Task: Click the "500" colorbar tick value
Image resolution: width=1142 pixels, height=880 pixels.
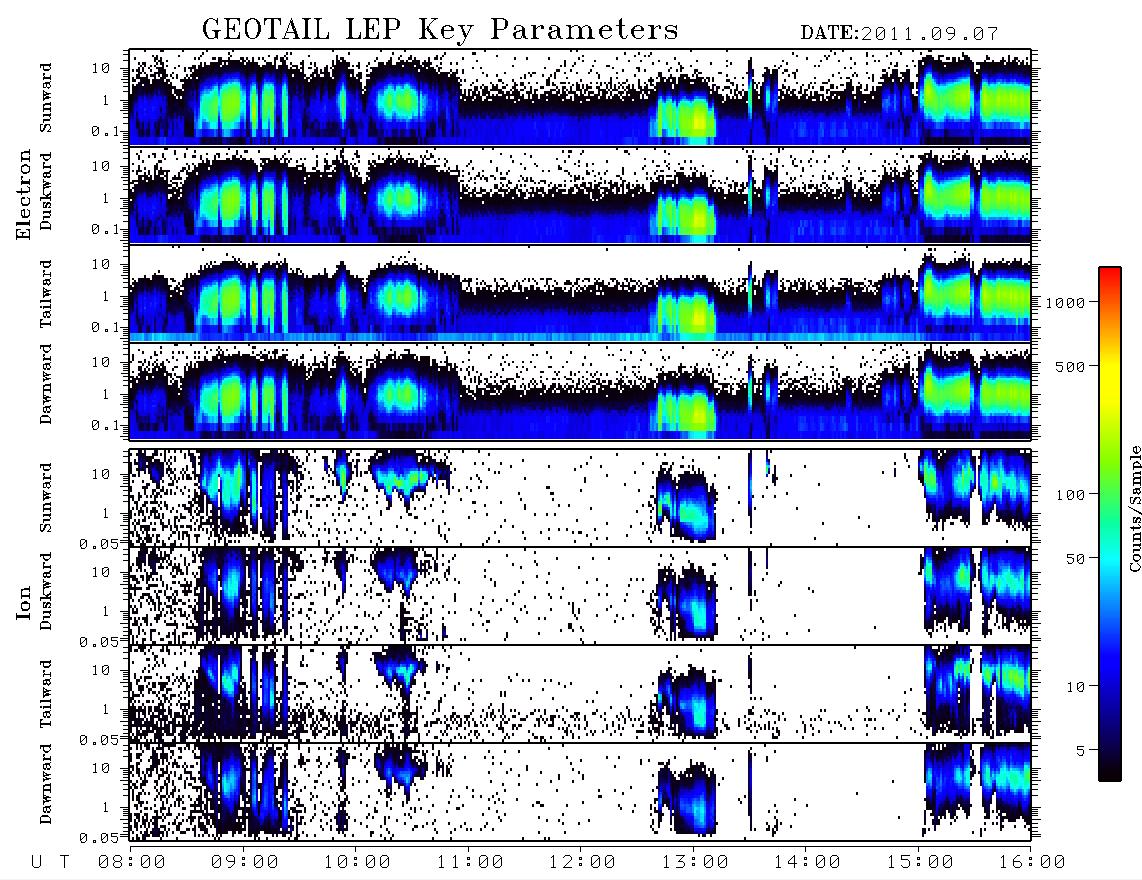Action: point(1071,366)
